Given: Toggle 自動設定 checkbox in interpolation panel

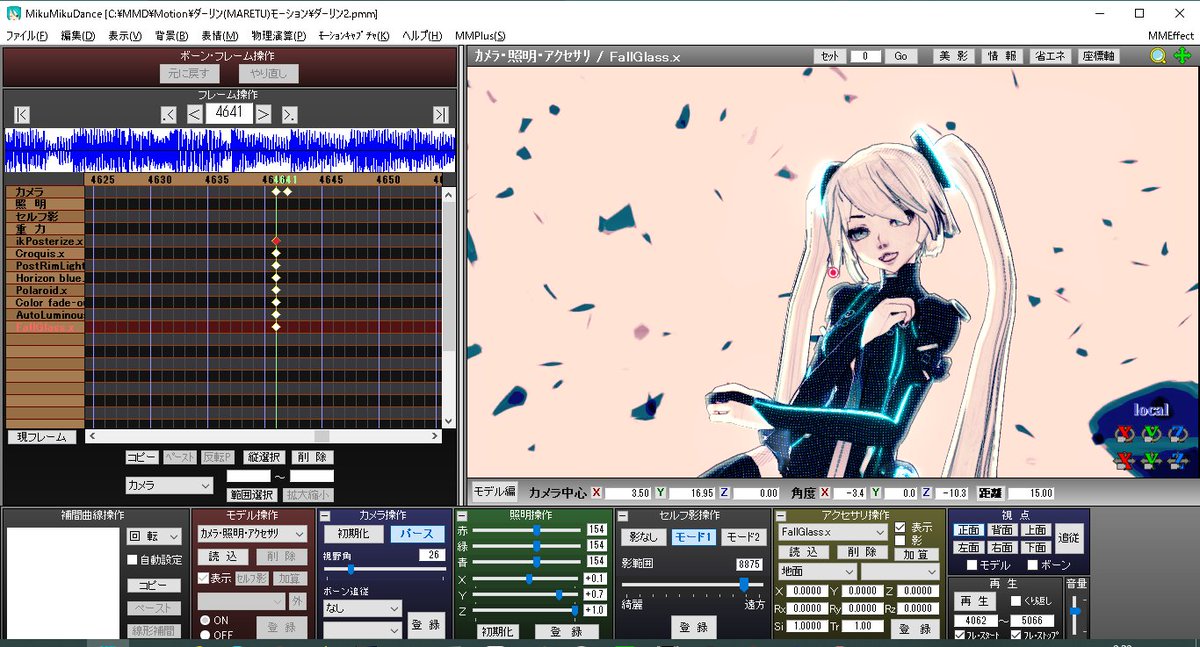Looking at the screenshot, I should coord(134,560).
